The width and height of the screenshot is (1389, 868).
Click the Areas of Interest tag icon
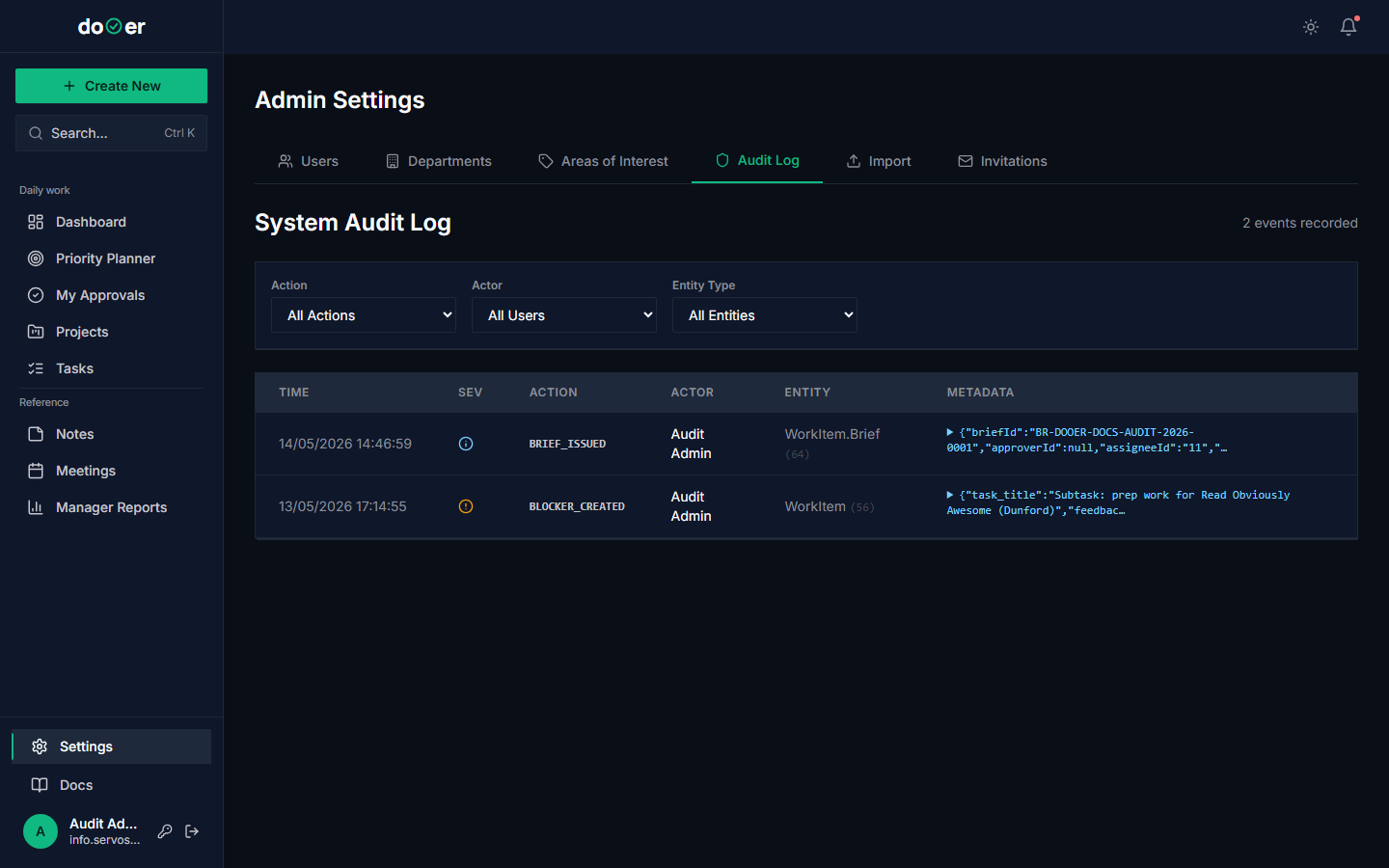pyautogui.click(x=546, y=161)
